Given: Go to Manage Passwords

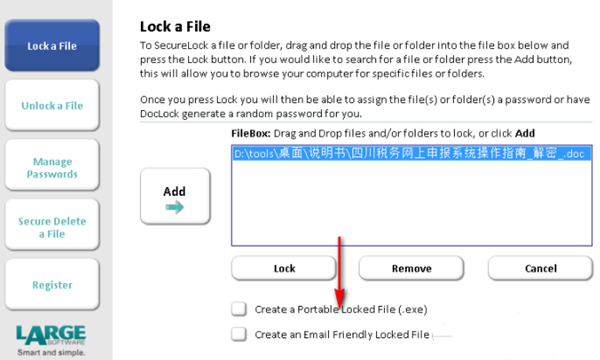Looking at the screenshot, I should point(52,165).
